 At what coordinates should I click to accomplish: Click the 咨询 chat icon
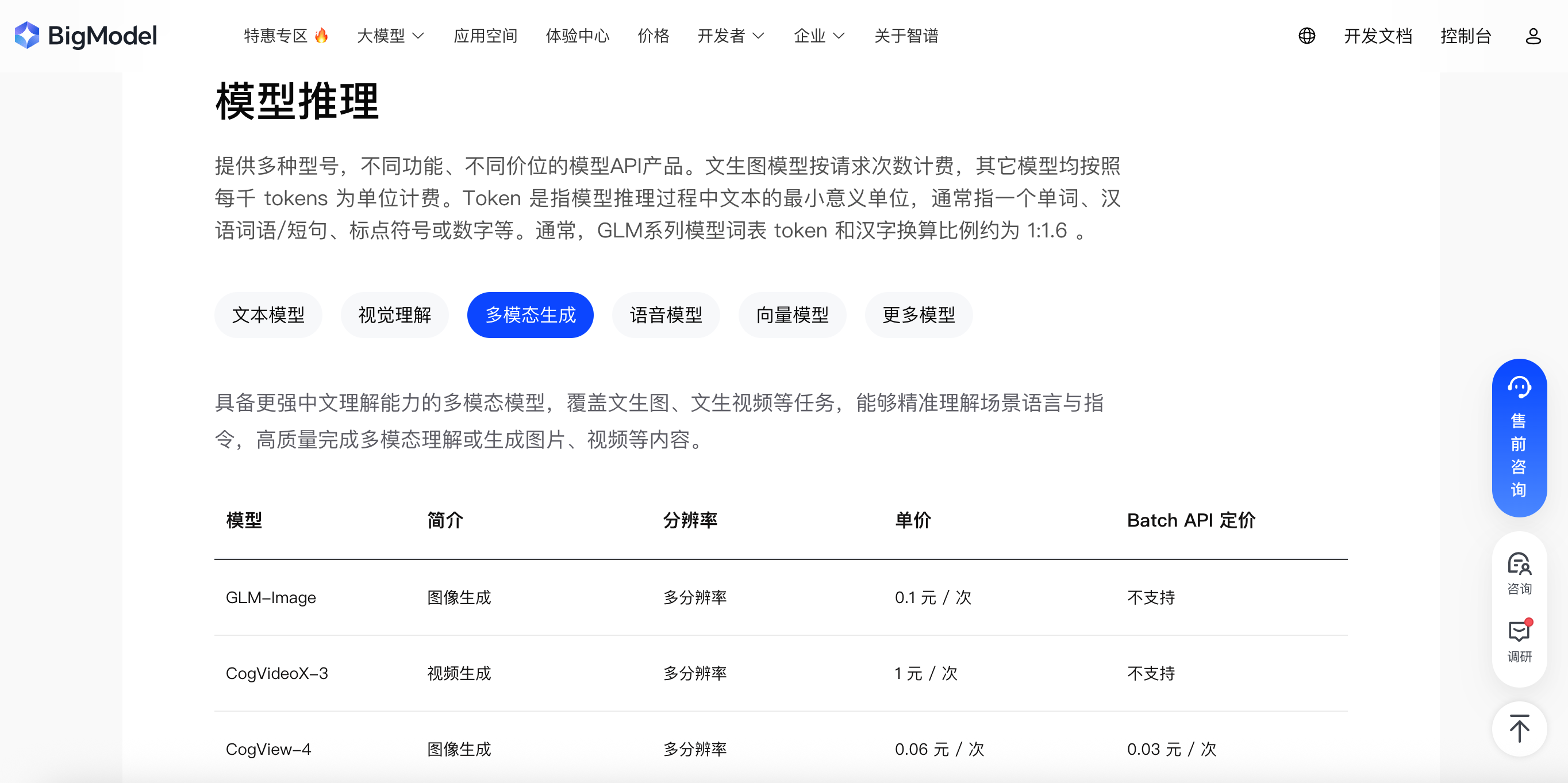tap(1519, 573)
